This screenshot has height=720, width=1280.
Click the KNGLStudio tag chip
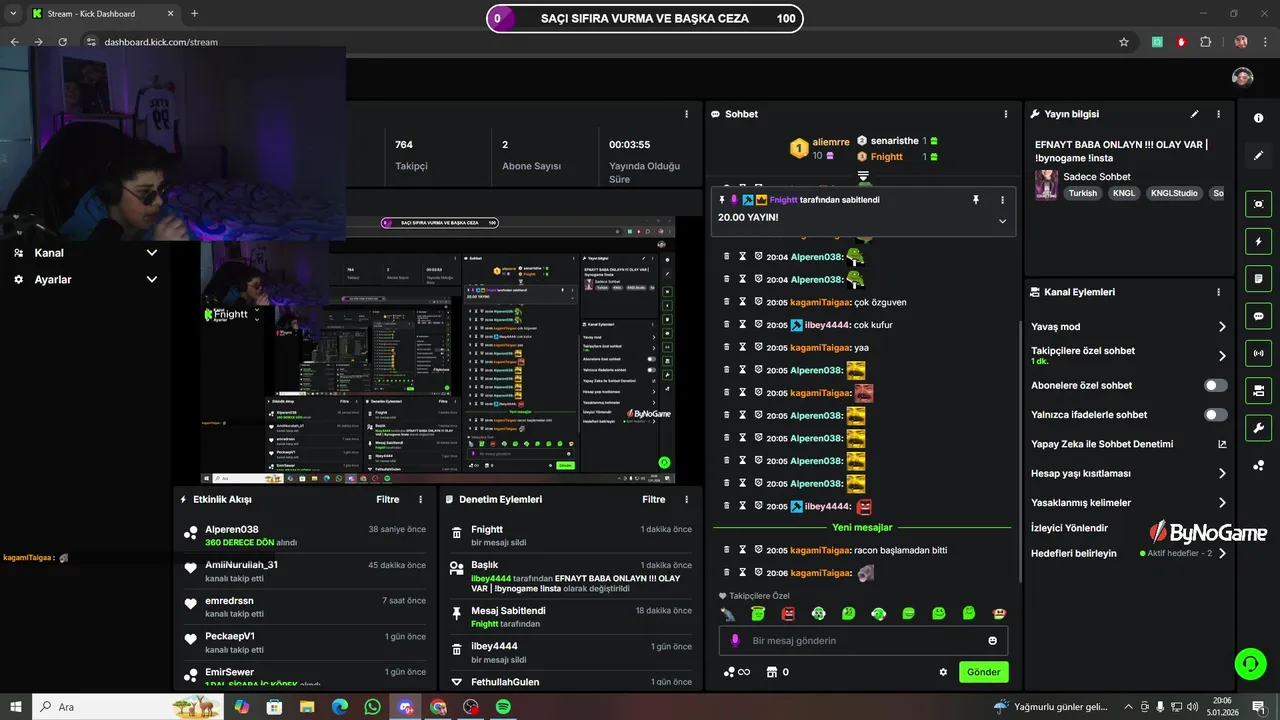coord(1174,193)
